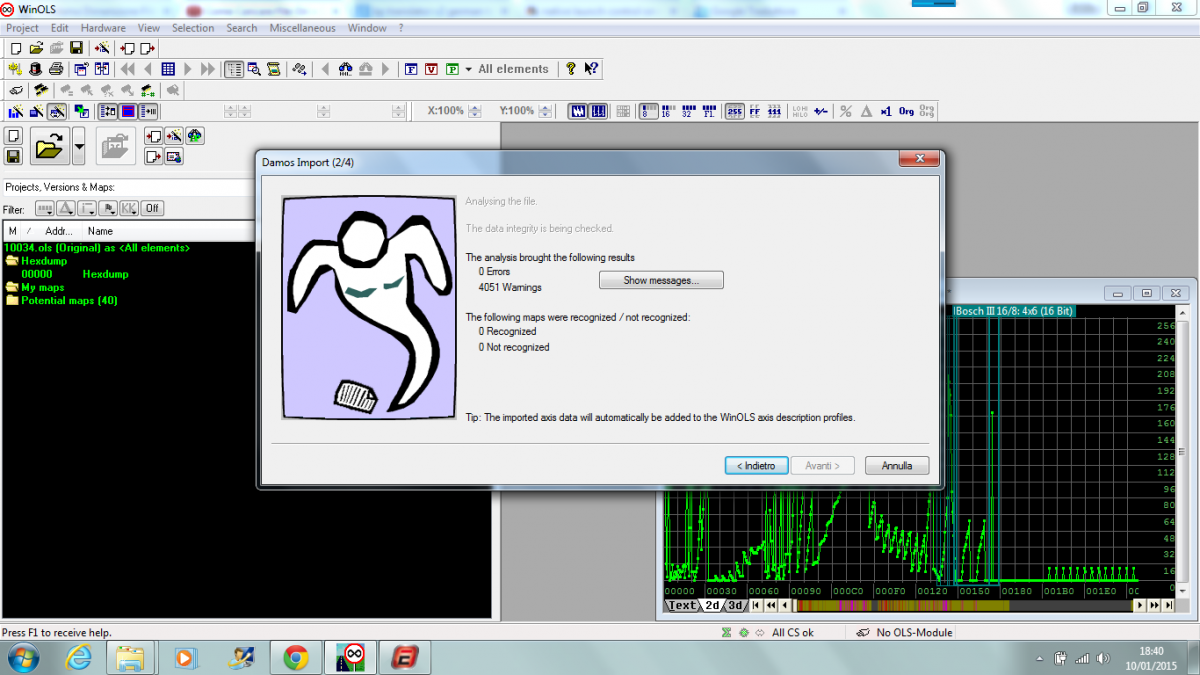Click the Org original values icon
1200x675 pixels.
point(906,111)
